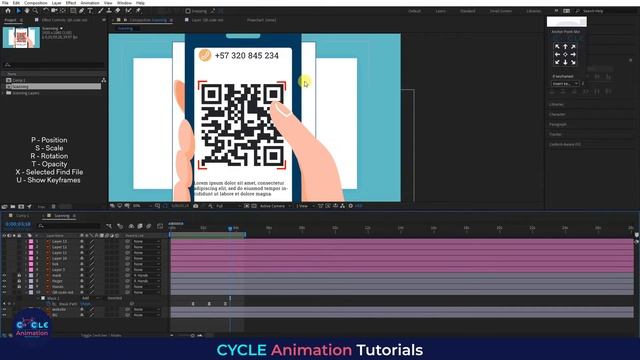Open the Mask 1 mode dropdown Add

90,298
